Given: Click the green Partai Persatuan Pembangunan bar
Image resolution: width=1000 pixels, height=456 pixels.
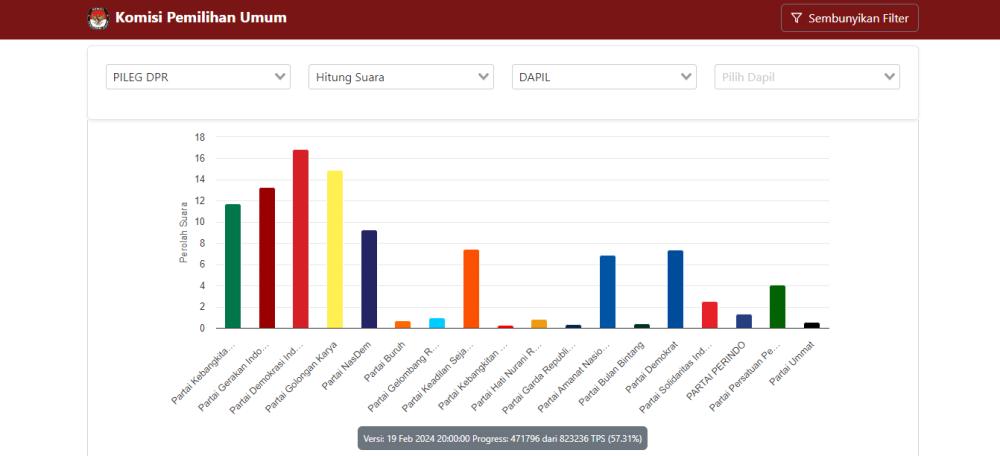Looking at the screenshot, I should click(777, 307).
